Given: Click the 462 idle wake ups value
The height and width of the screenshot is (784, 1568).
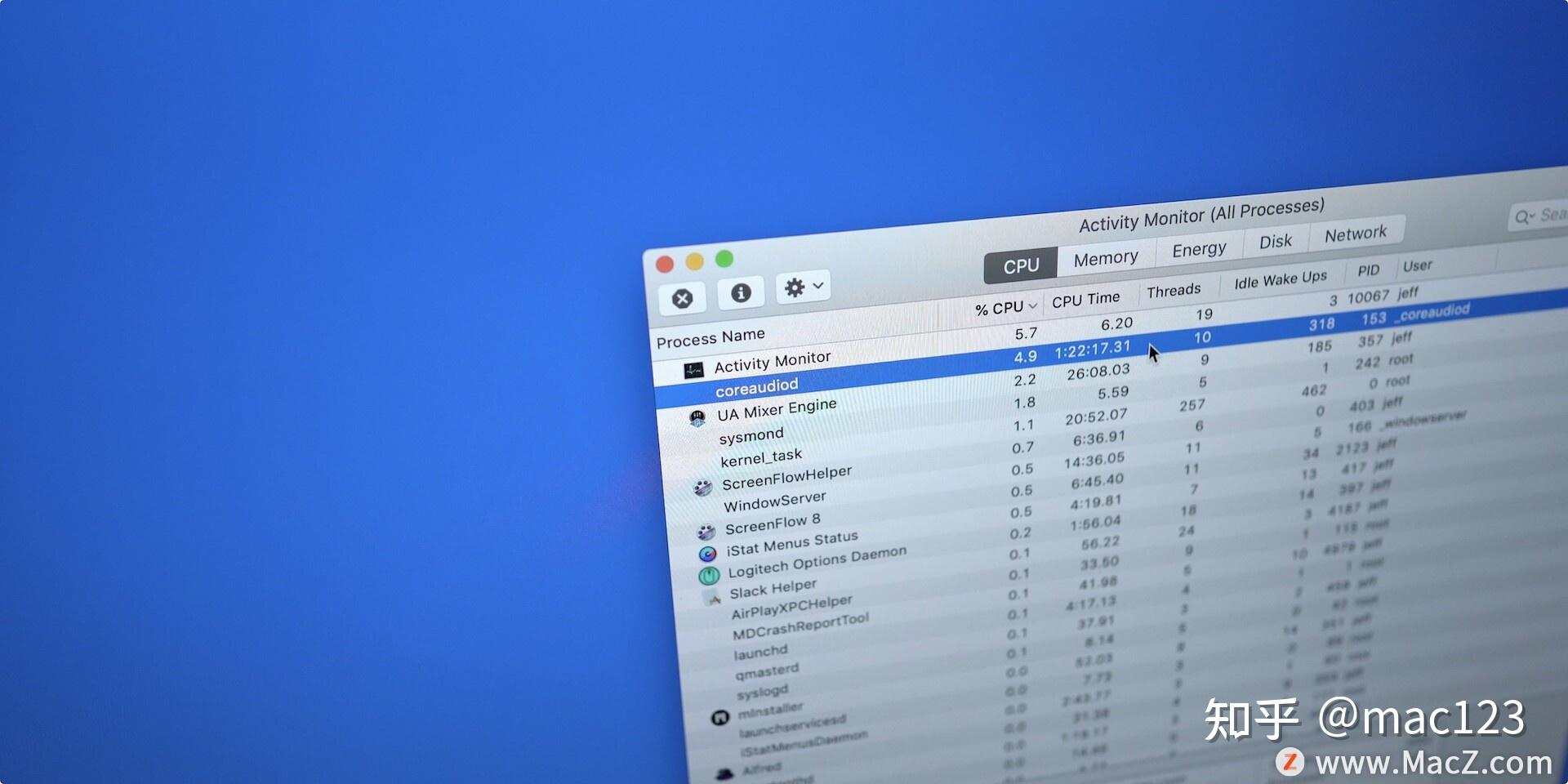Looking at the screenshot, I should click(x=1314, y=390).
